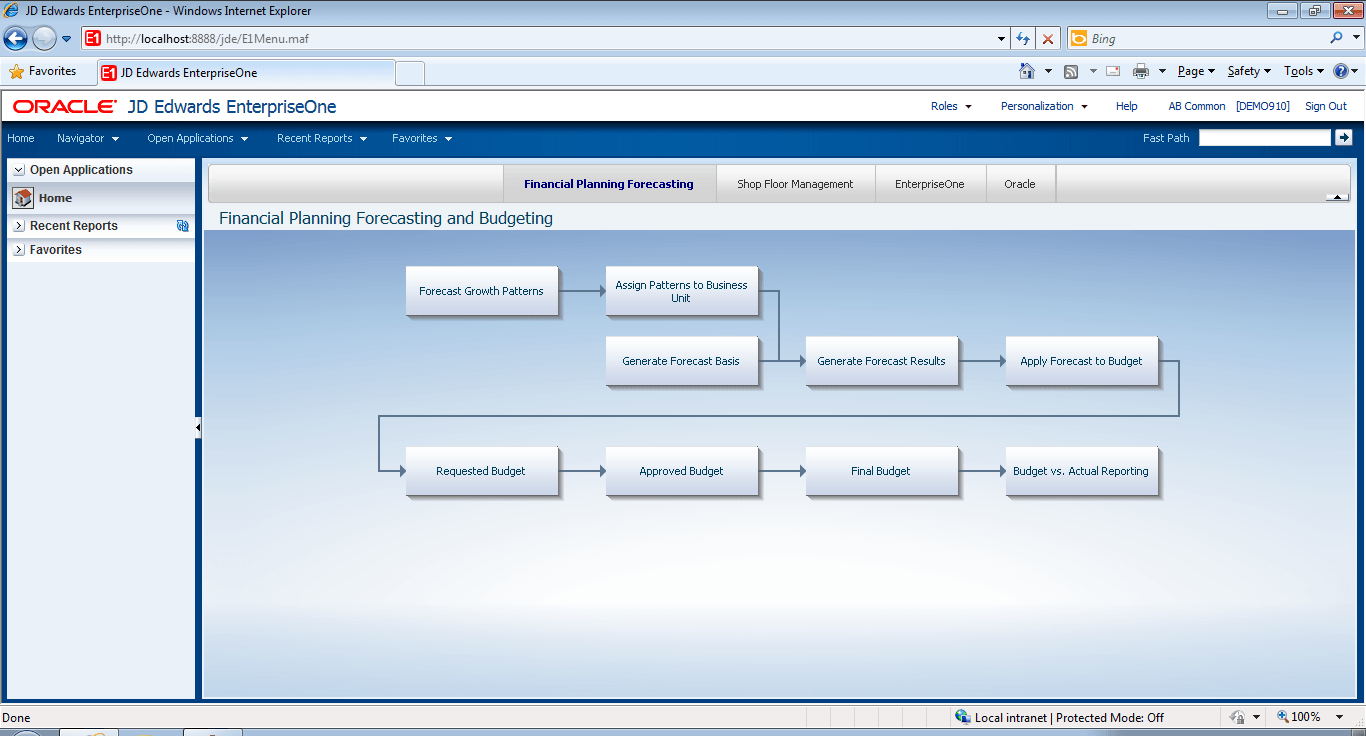Expand the Recent Reports section

click(19, 226)
